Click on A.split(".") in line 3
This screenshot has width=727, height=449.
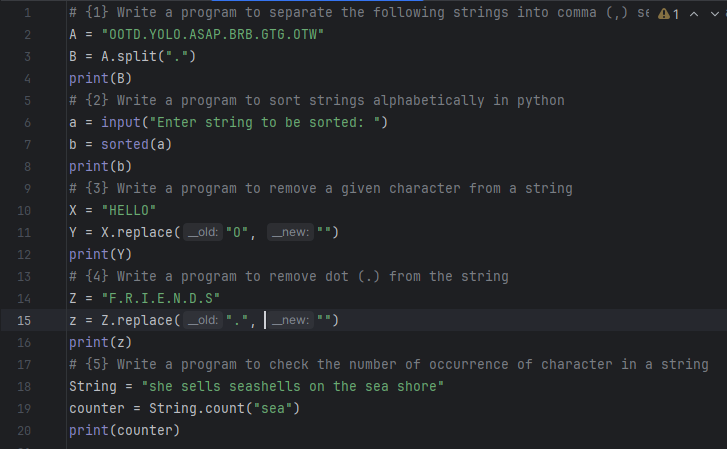point(148,57)
